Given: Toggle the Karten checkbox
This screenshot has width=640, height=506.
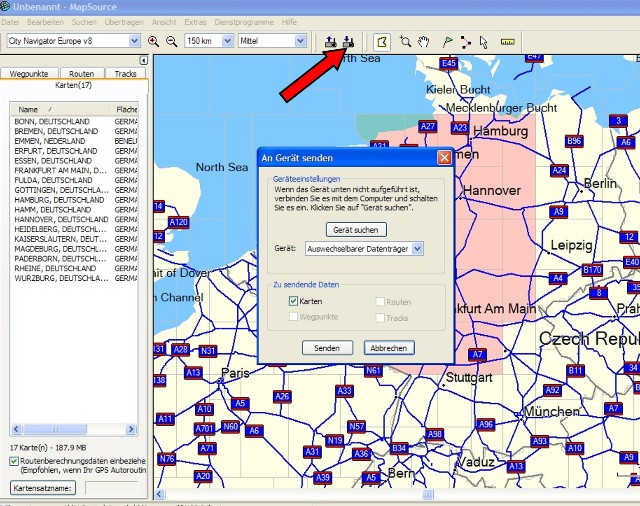Looking at the screenshot, I should click(293, 301).
